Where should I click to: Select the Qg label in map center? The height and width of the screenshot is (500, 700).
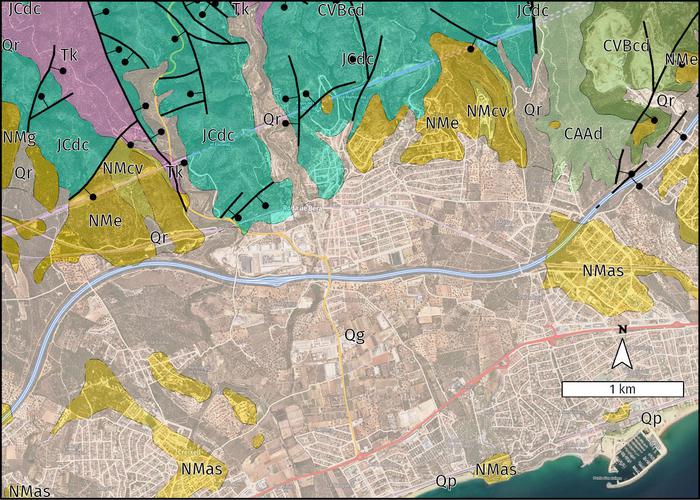coord(354,334)
